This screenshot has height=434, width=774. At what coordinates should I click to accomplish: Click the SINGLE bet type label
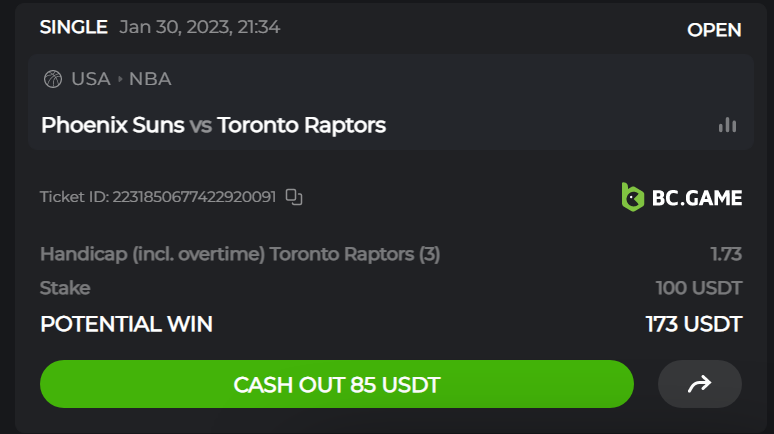[x=73, y=27]
